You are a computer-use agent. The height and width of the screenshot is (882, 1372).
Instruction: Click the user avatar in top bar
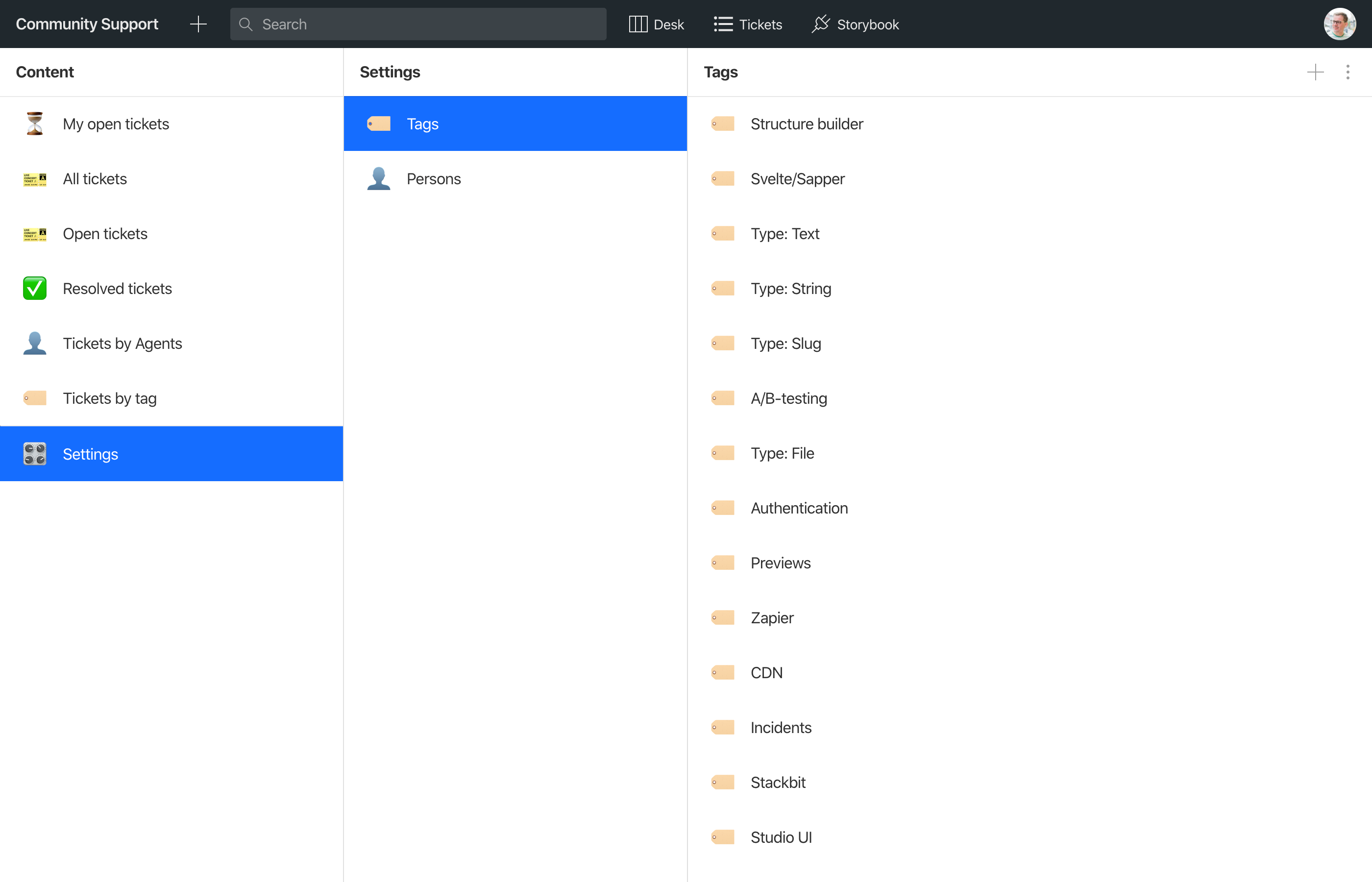click(x=1339, y=24)
